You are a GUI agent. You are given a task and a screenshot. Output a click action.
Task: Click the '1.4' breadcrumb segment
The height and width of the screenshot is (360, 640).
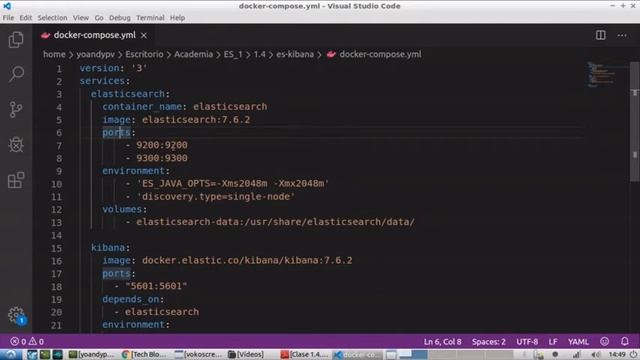pyautogui.click(x=260, y=54)
